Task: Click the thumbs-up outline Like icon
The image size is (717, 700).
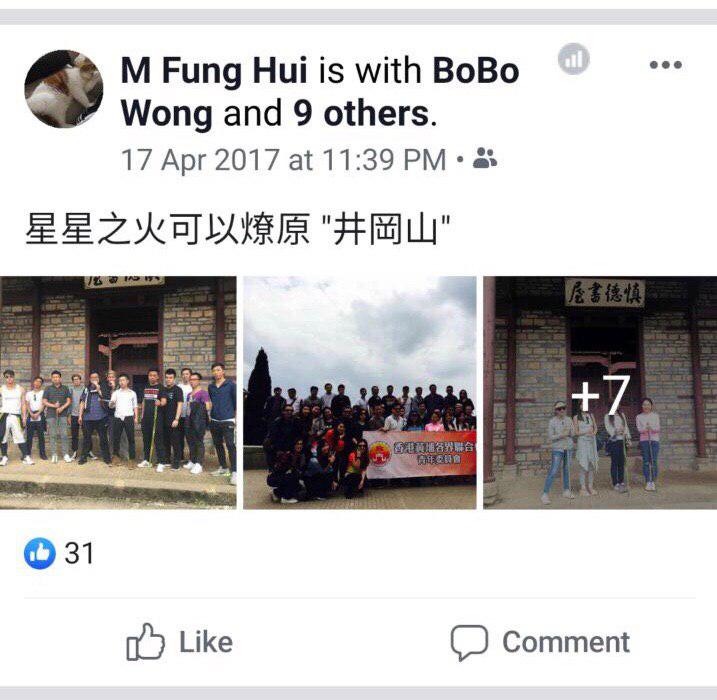Action: [x=145, y=642]
